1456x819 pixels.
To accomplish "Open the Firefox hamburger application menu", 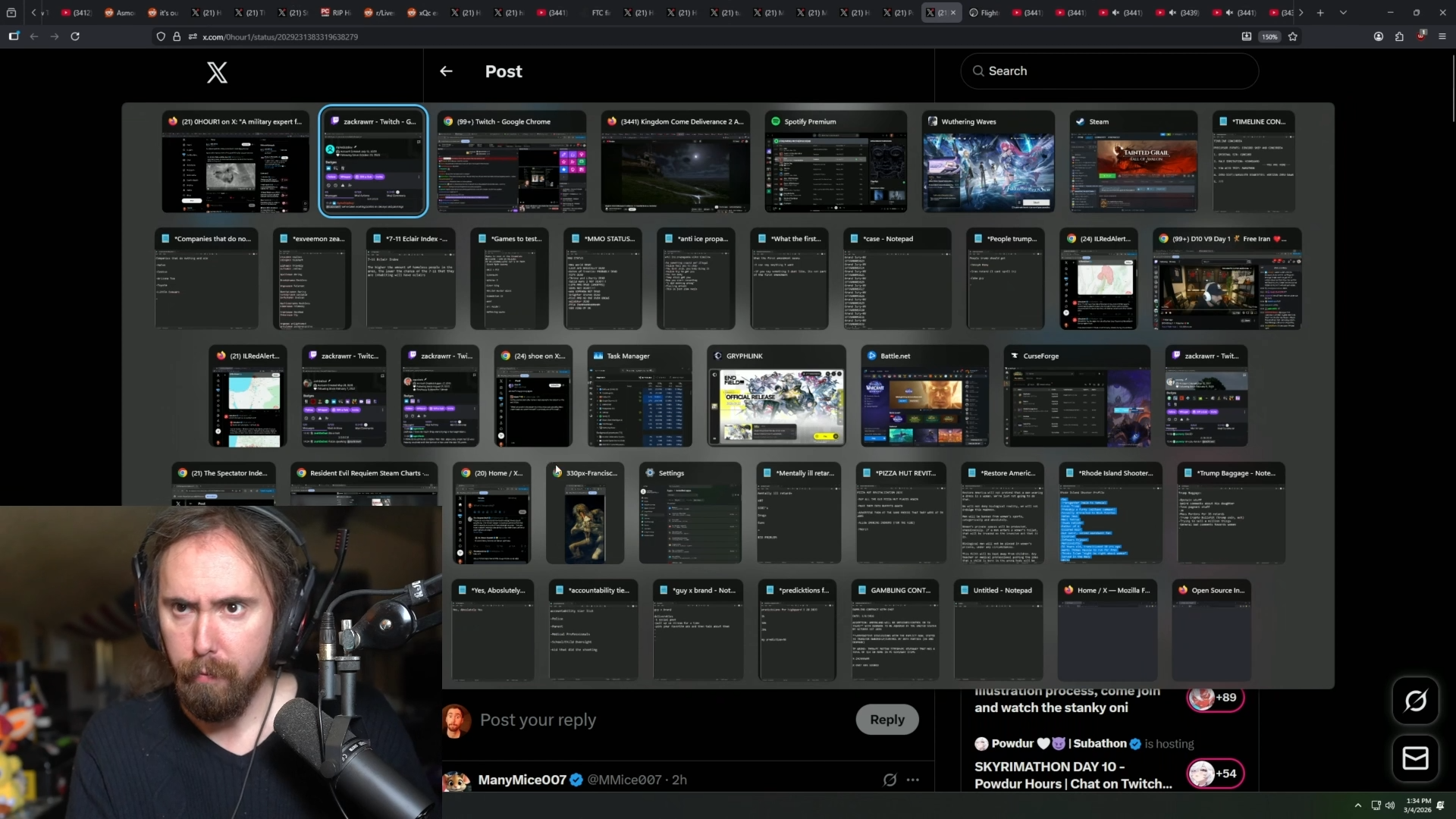I will [1442, 36].
